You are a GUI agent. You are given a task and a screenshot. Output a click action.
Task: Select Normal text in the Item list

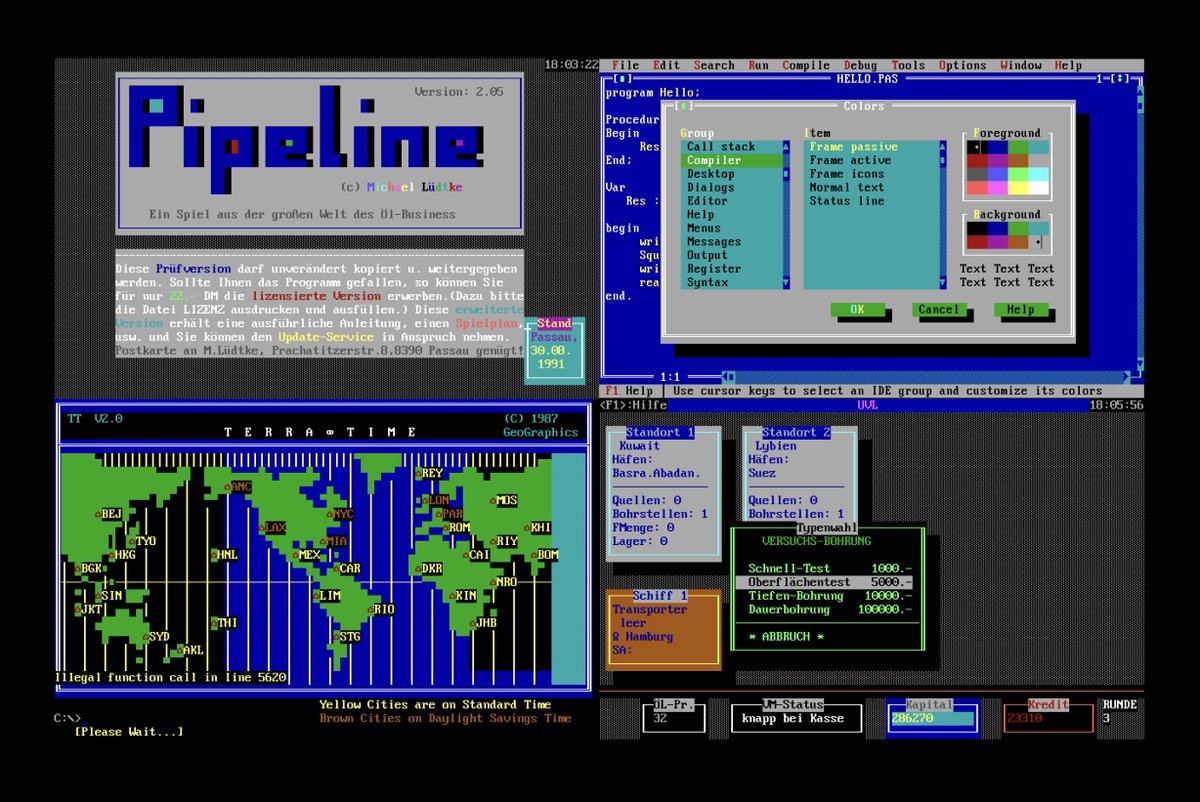click(x=871, y=187)
